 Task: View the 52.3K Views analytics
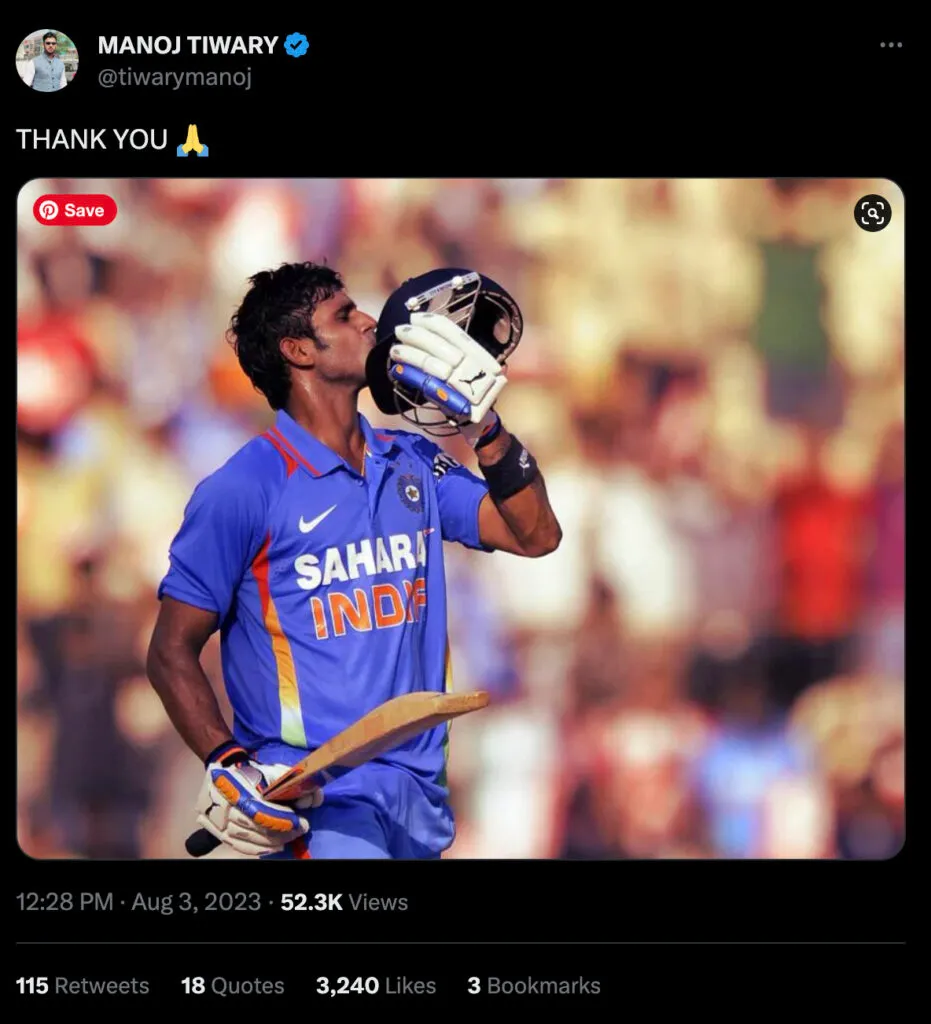click(x=344, y=902)
